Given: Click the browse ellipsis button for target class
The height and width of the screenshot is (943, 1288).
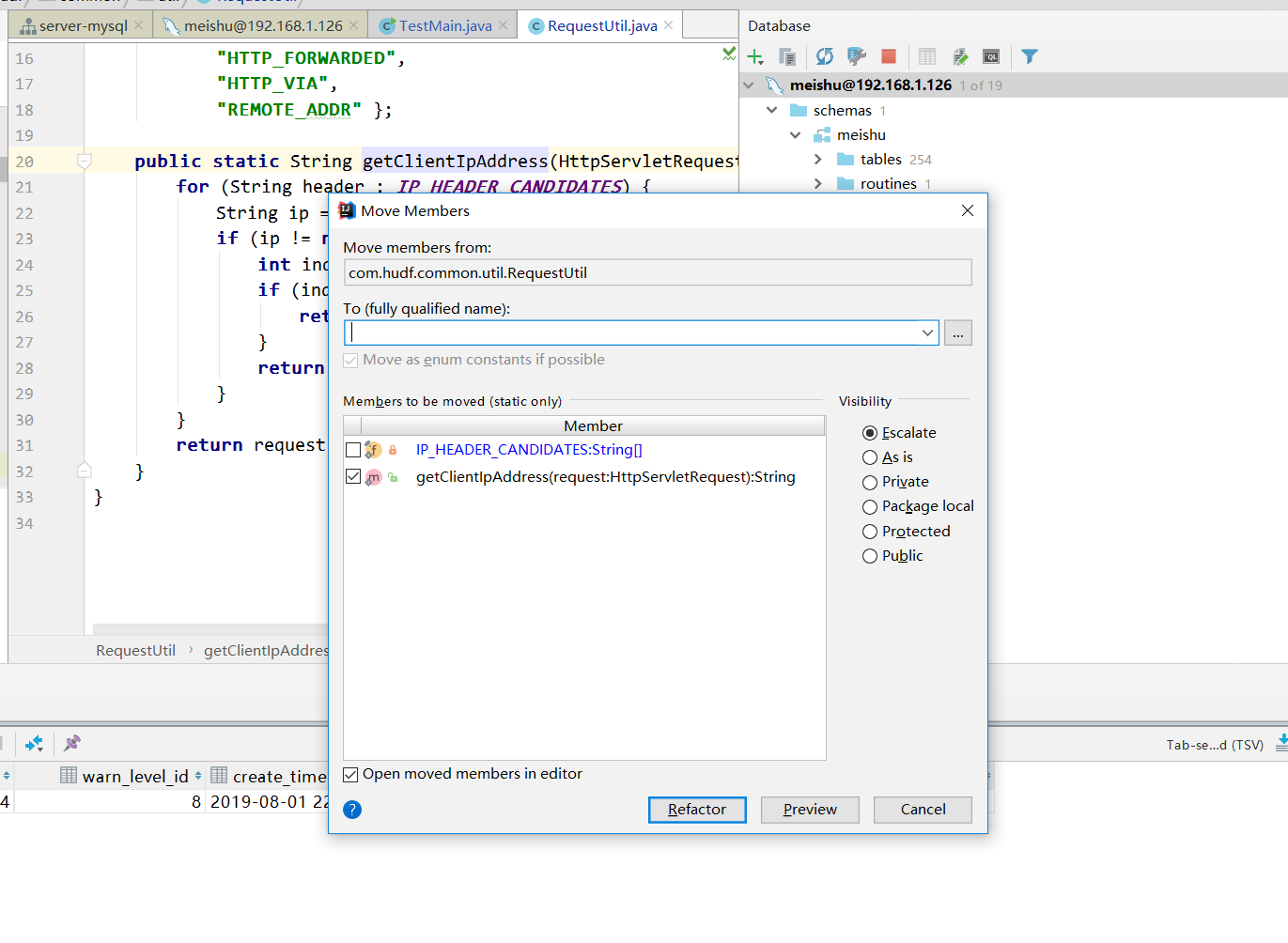Looking at the screenshot, I should [958, 333].
